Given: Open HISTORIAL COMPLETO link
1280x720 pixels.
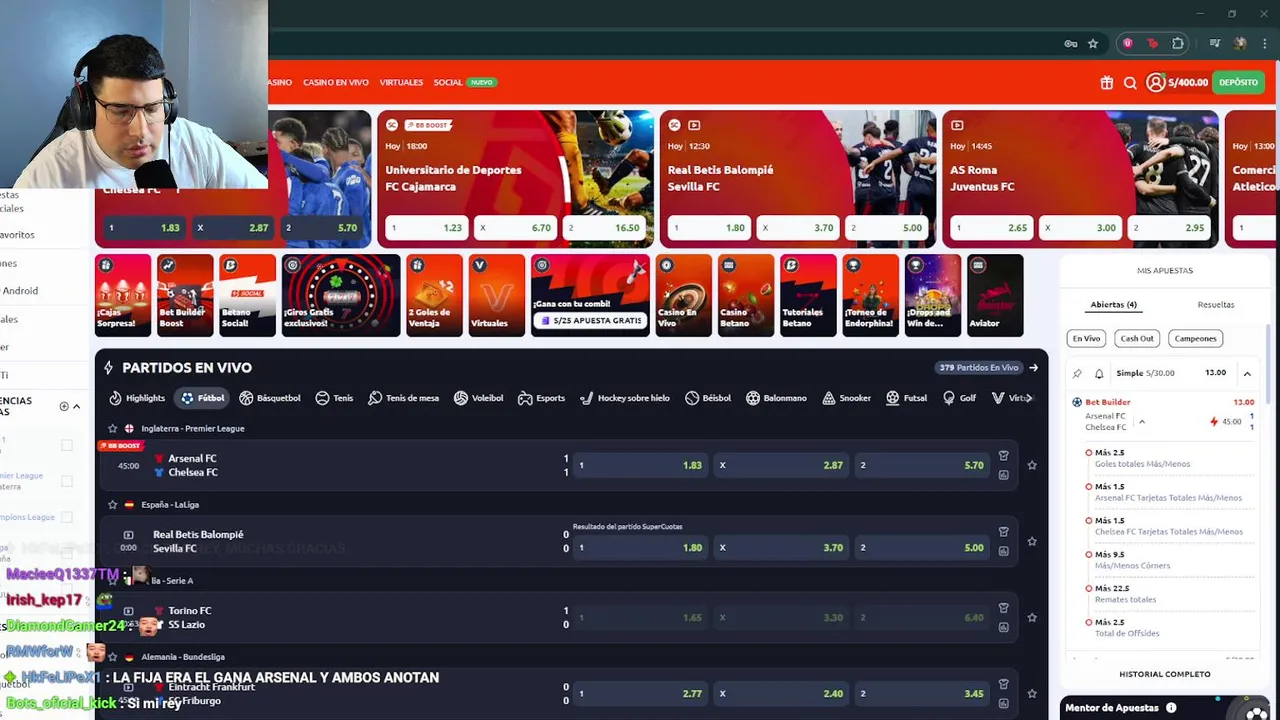Looking at the screenshot, I should coord(1164,674).
